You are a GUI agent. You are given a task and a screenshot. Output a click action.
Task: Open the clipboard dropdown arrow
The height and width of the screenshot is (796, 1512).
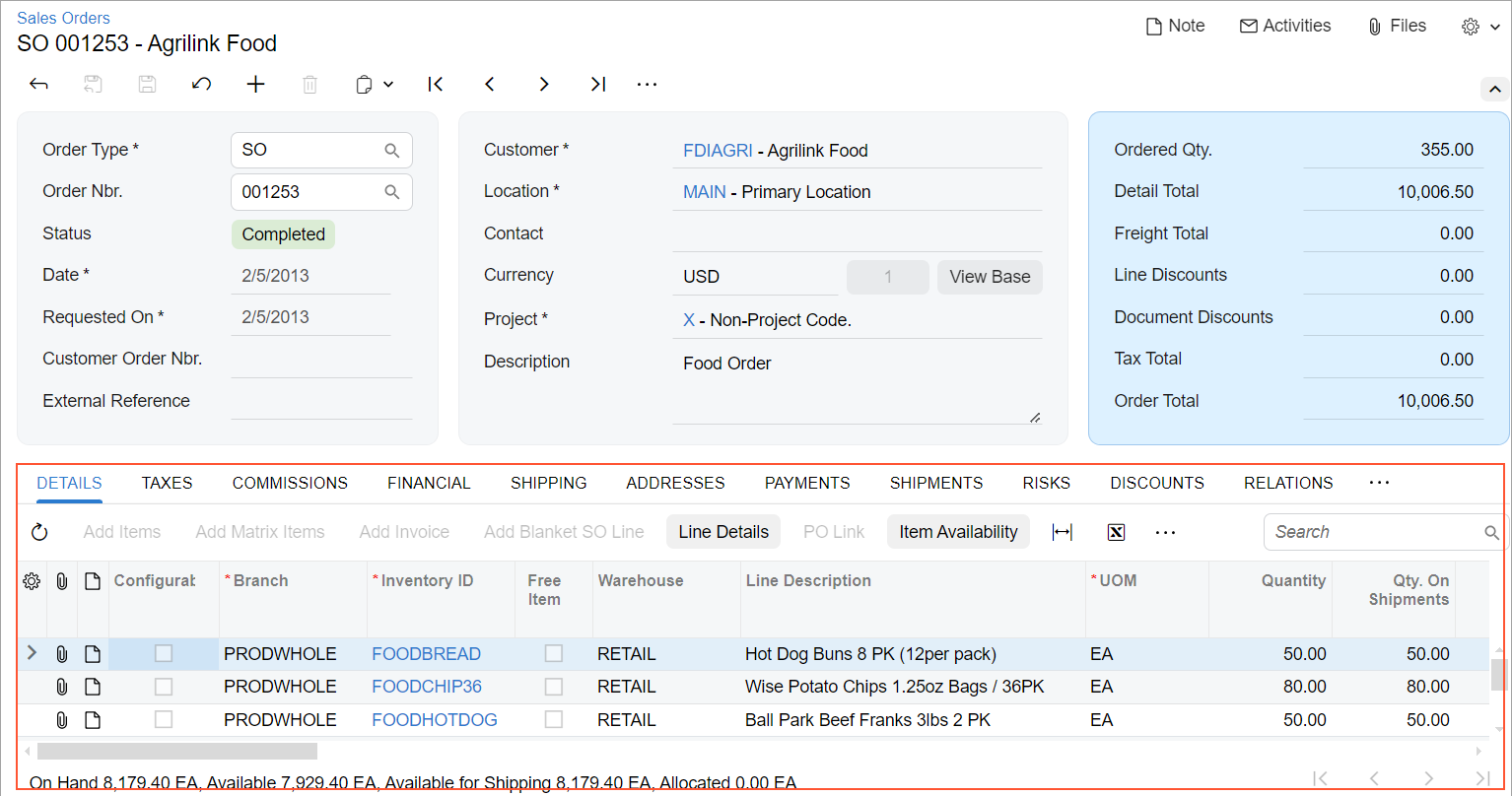[388, 85]
